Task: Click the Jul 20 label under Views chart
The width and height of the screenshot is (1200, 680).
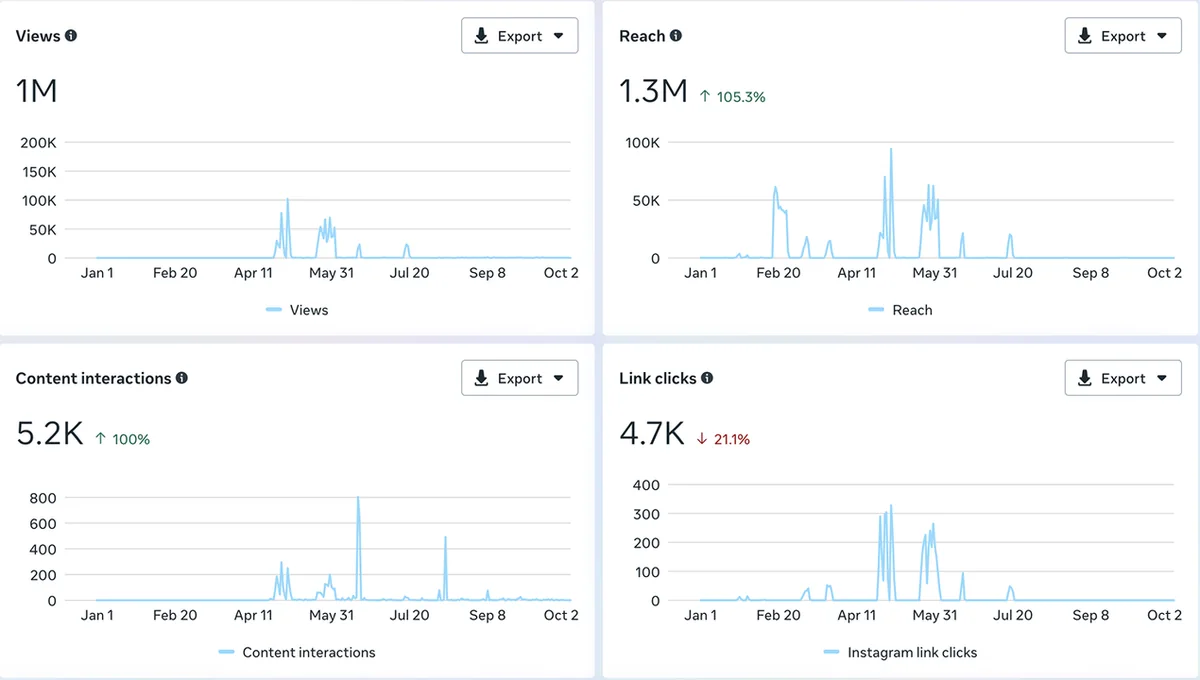Action: click(409, 273)
